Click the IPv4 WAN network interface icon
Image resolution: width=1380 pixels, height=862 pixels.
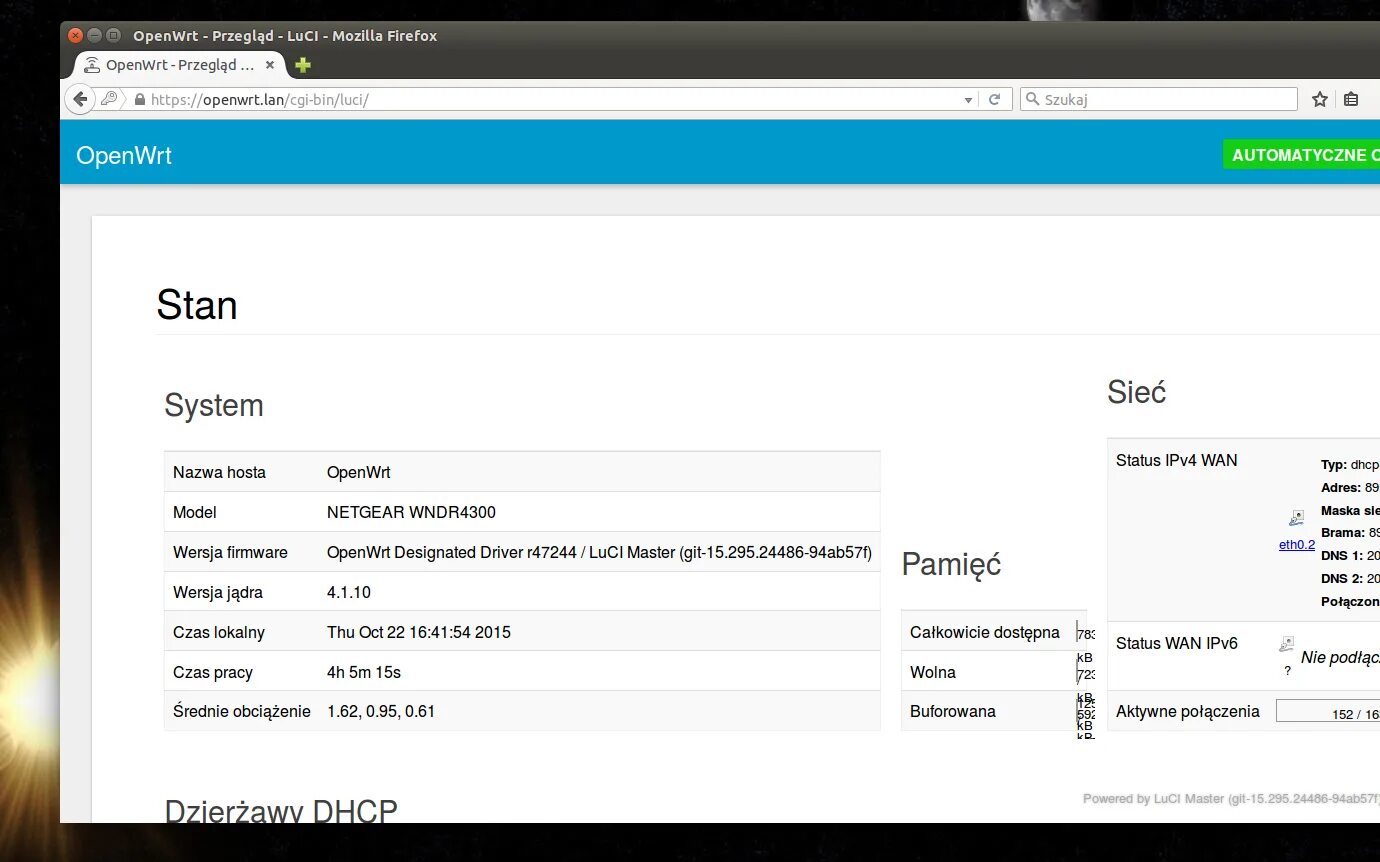(1296, 518)
